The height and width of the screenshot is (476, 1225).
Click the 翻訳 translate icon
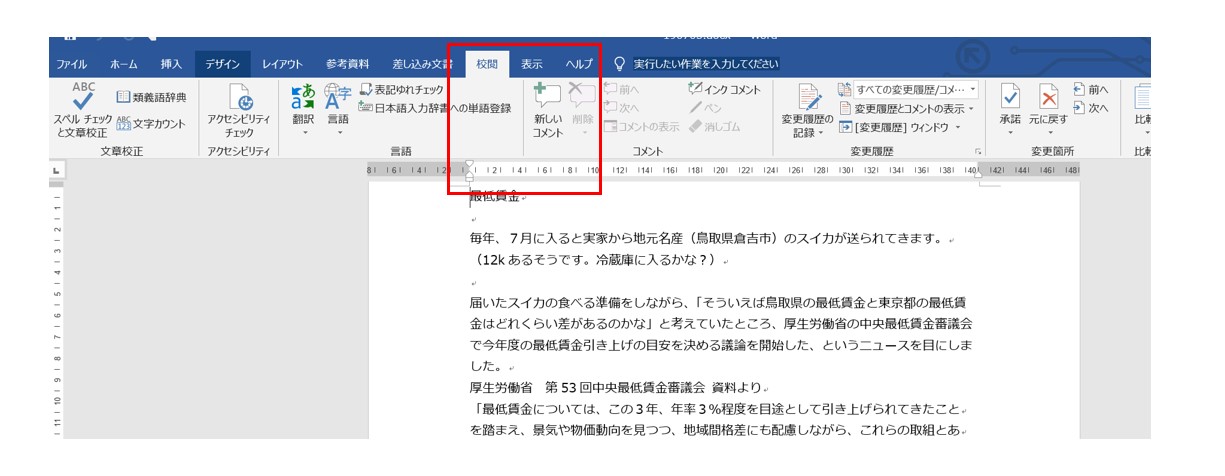tap(303, 97)
